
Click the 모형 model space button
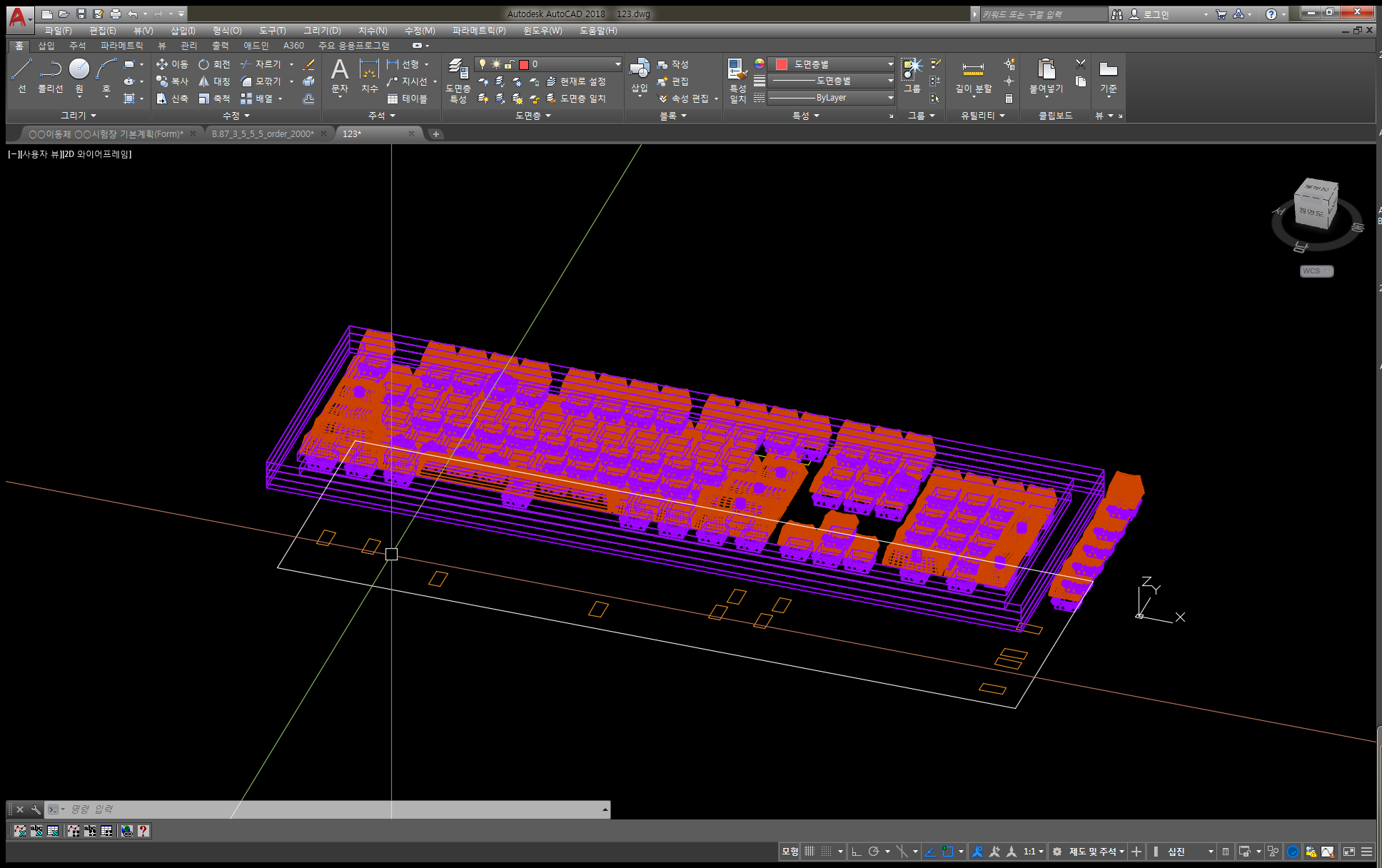(790, 852)
